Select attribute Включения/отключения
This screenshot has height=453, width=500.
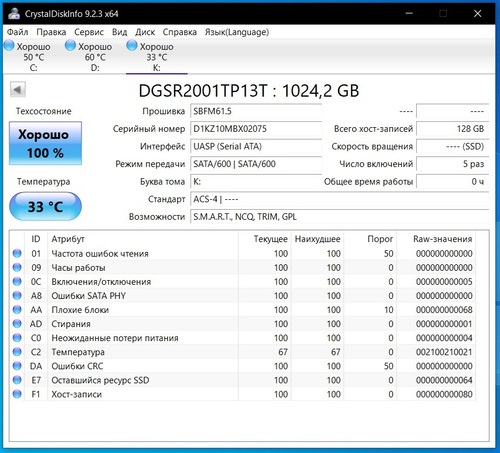(x=101, y=281)
